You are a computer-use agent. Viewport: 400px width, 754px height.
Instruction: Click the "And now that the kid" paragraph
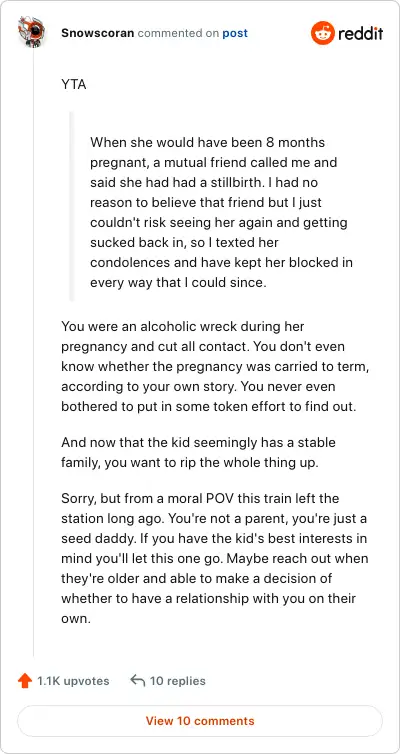point(198,452)
